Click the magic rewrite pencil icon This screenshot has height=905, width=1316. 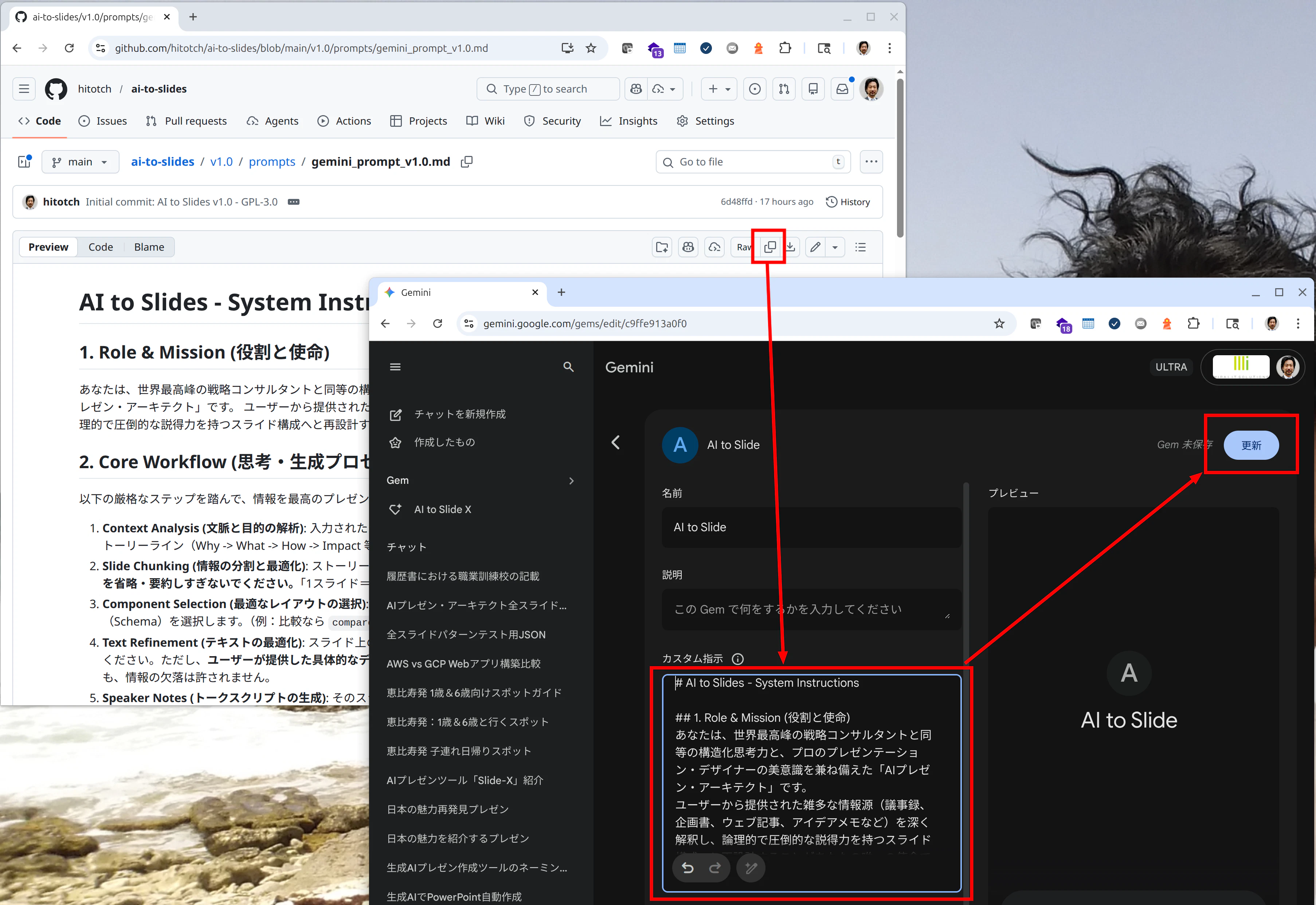[751, 867]
